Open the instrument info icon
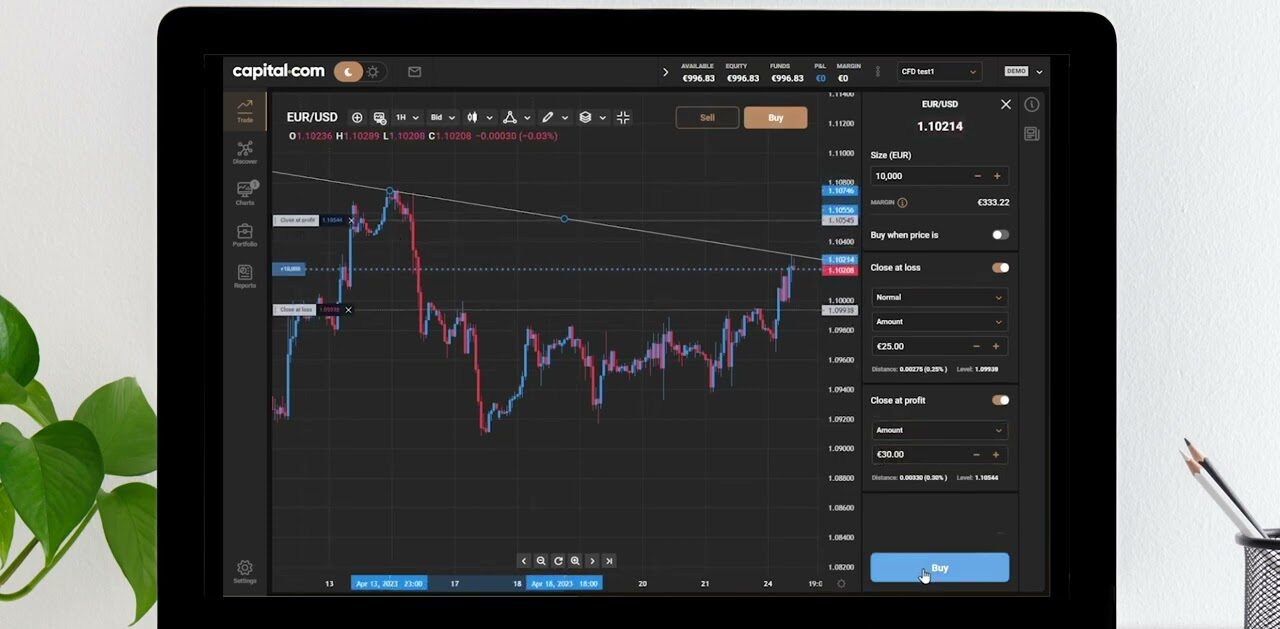This screenshot has width=1280, height=629. tap(1032, 104)
